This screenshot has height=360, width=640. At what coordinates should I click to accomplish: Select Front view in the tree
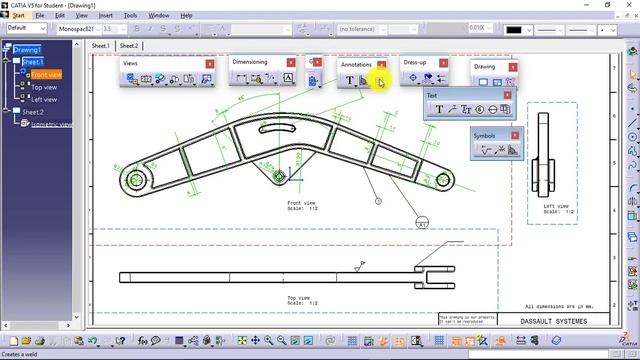[46, 74]
